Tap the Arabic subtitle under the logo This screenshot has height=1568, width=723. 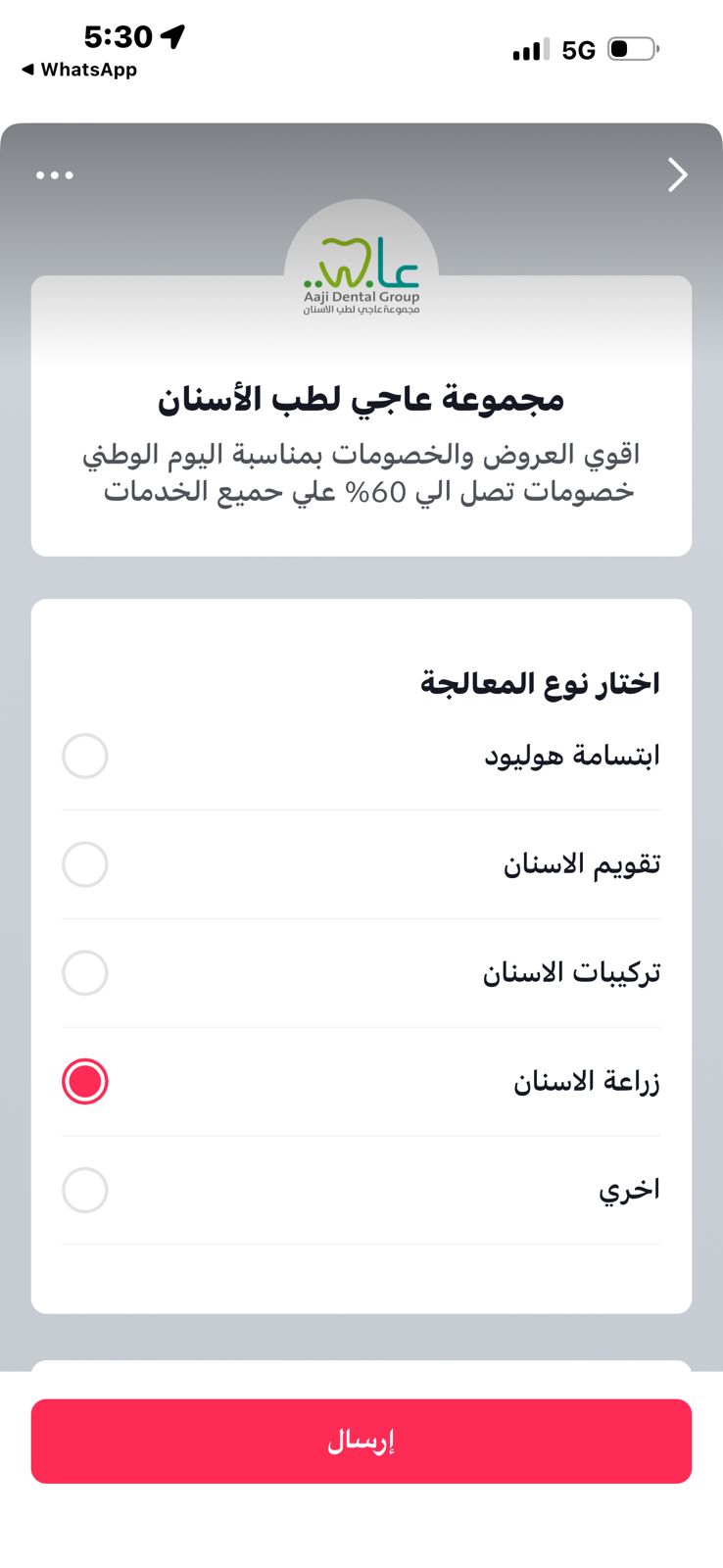pos(361,310)
